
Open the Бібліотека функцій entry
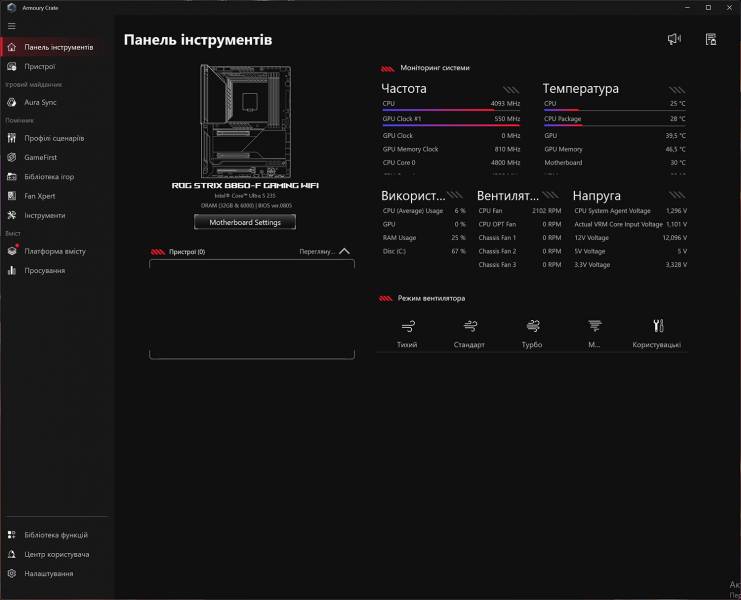[x=56, y=535]
